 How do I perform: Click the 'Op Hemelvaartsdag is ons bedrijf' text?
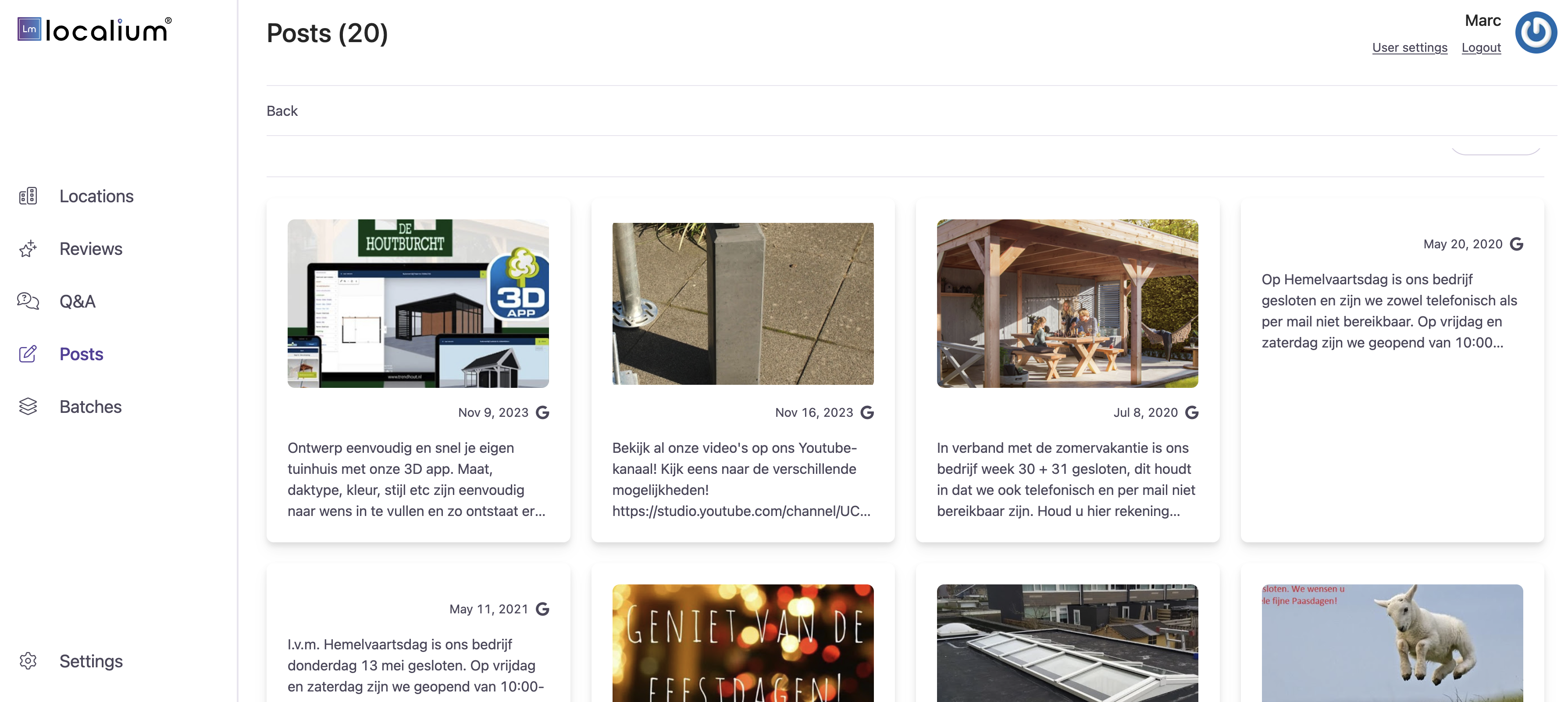[x=1390, y=311]
